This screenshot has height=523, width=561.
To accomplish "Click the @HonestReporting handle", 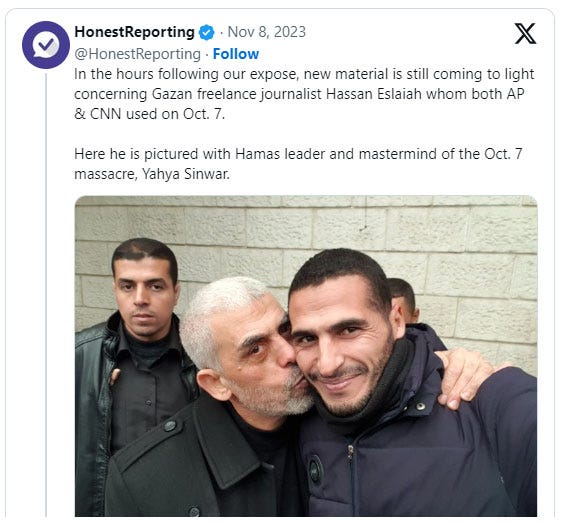I will click(137, 54).
